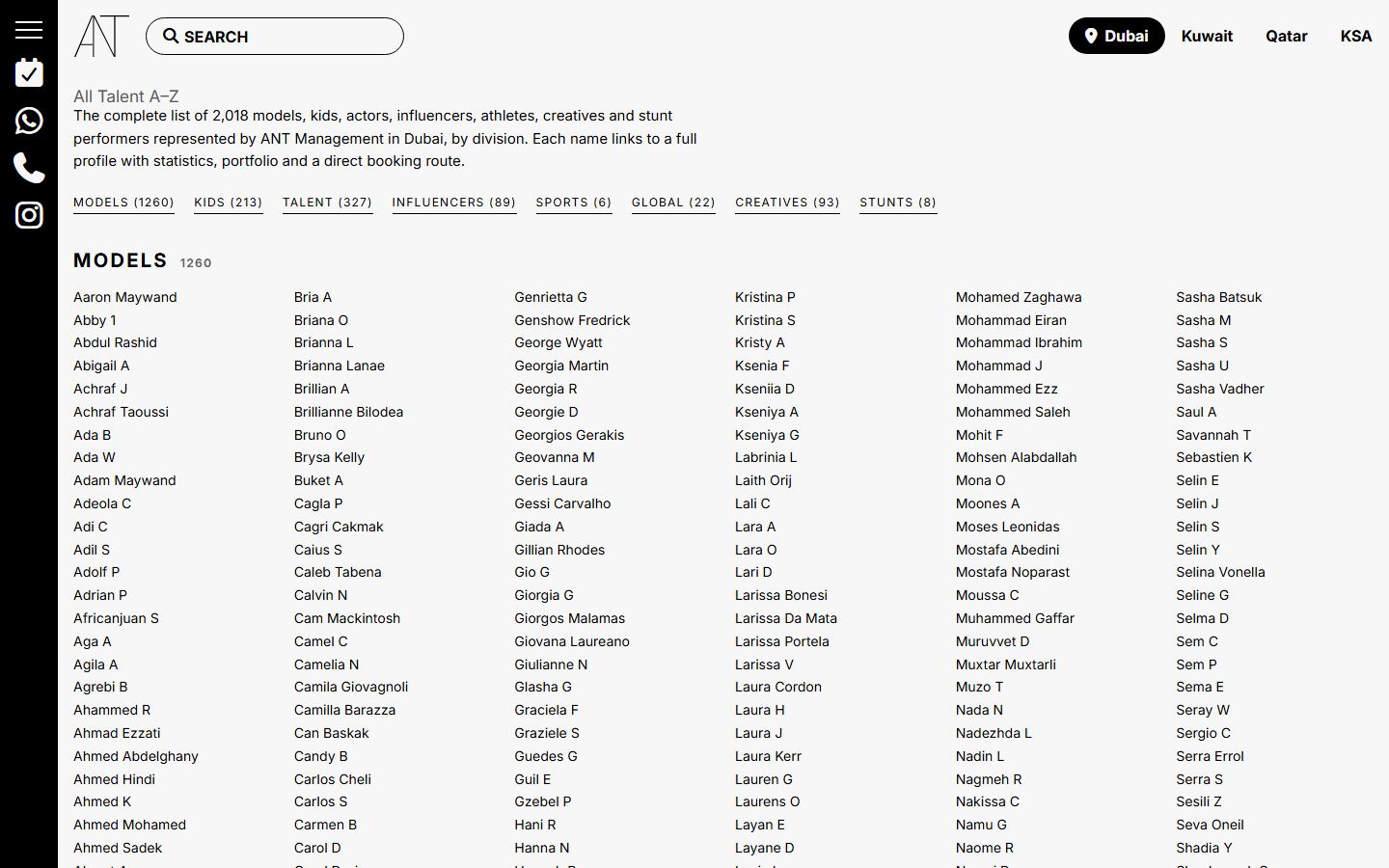Open Laura Cordon's profile
This screenshot has height=868, width=1389.
pyautogui.click(x=778, y=687)
